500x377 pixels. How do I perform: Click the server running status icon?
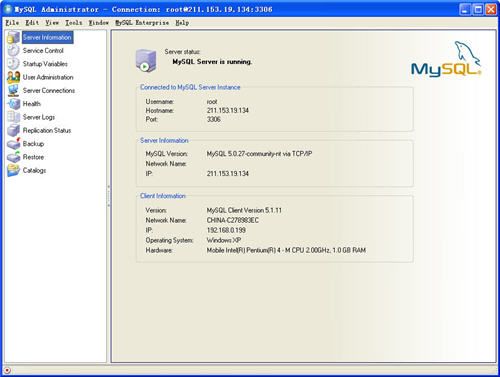[146, 60]
